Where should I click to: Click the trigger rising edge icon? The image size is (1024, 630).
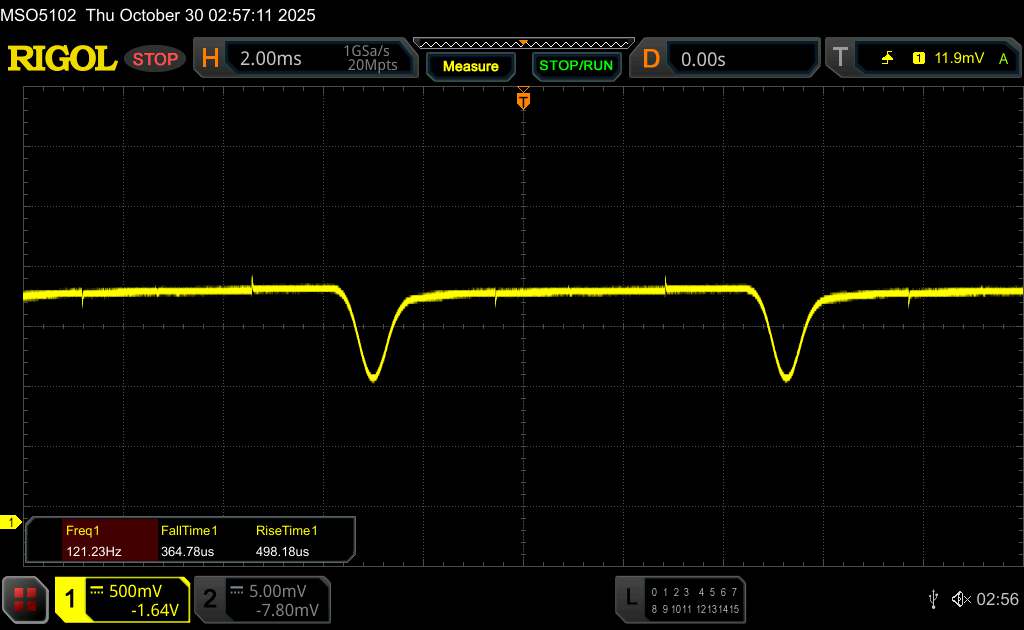887,59
